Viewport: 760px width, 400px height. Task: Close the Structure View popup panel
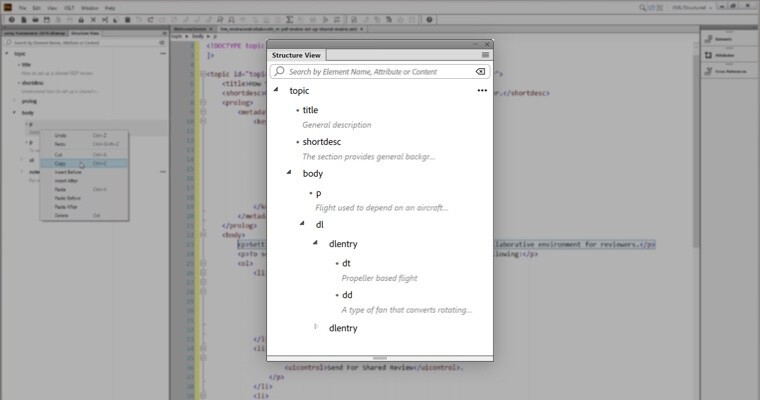point(487,44)
